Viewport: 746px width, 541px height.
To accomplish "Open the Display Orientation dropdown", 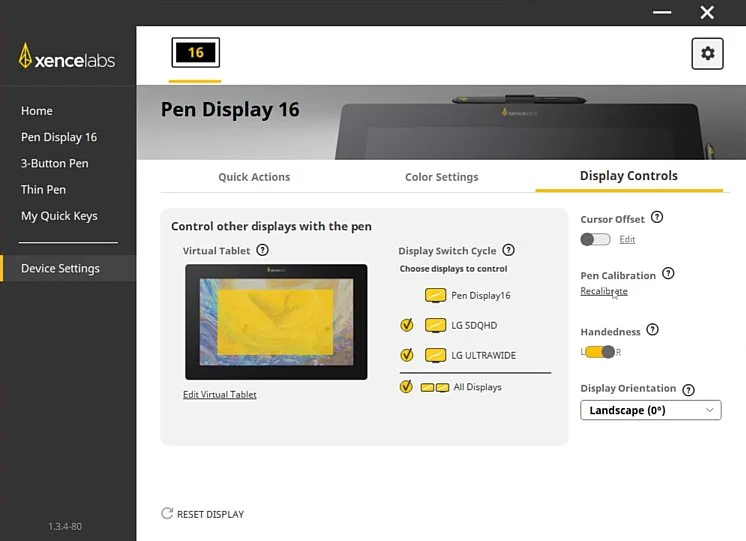I will pyautogui.click(x=650, y=410).
